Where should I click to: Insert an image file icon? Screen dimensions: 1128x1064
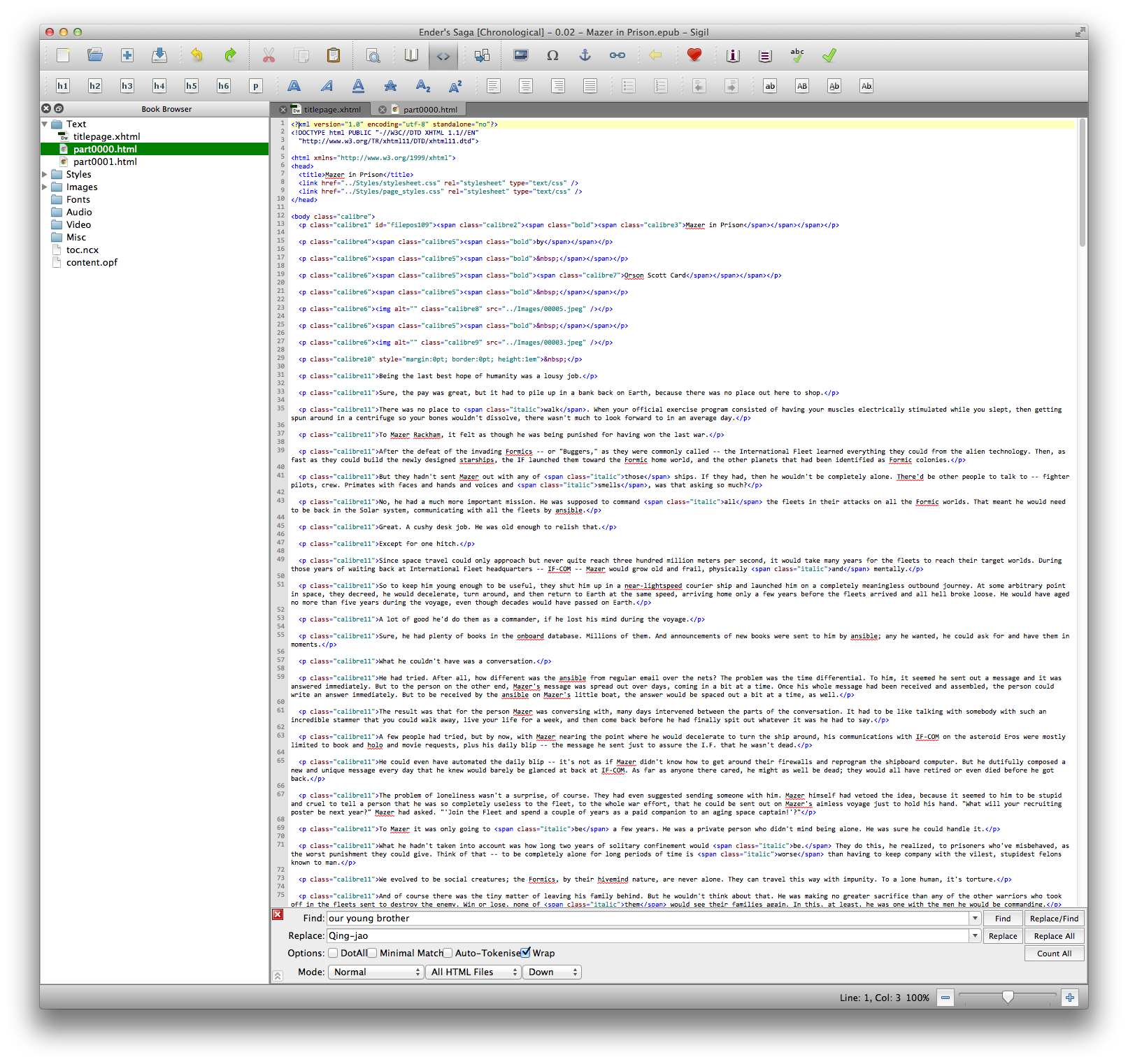coord(521,55)
